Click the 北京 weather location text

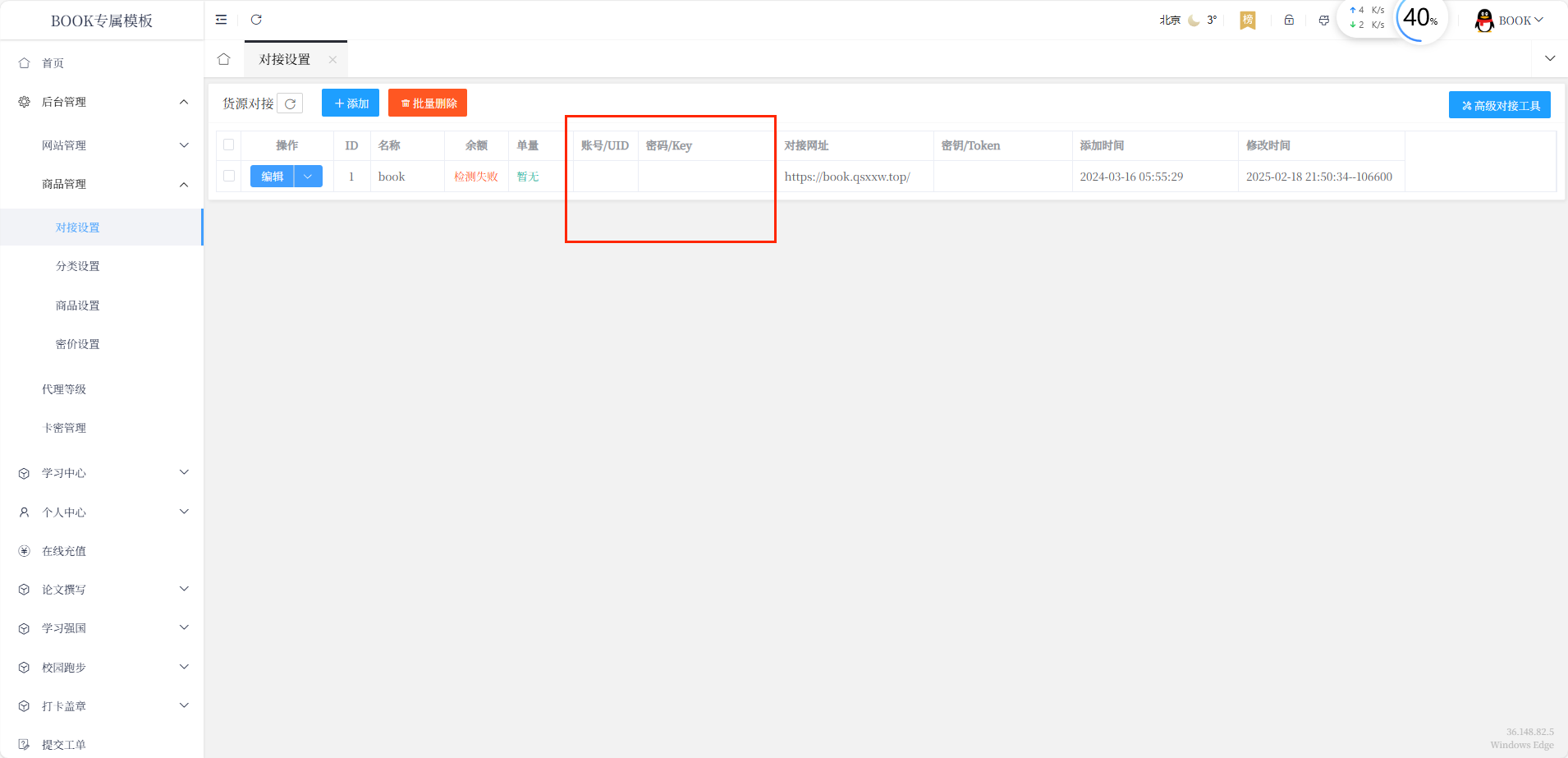click(x=1170, y=21)
